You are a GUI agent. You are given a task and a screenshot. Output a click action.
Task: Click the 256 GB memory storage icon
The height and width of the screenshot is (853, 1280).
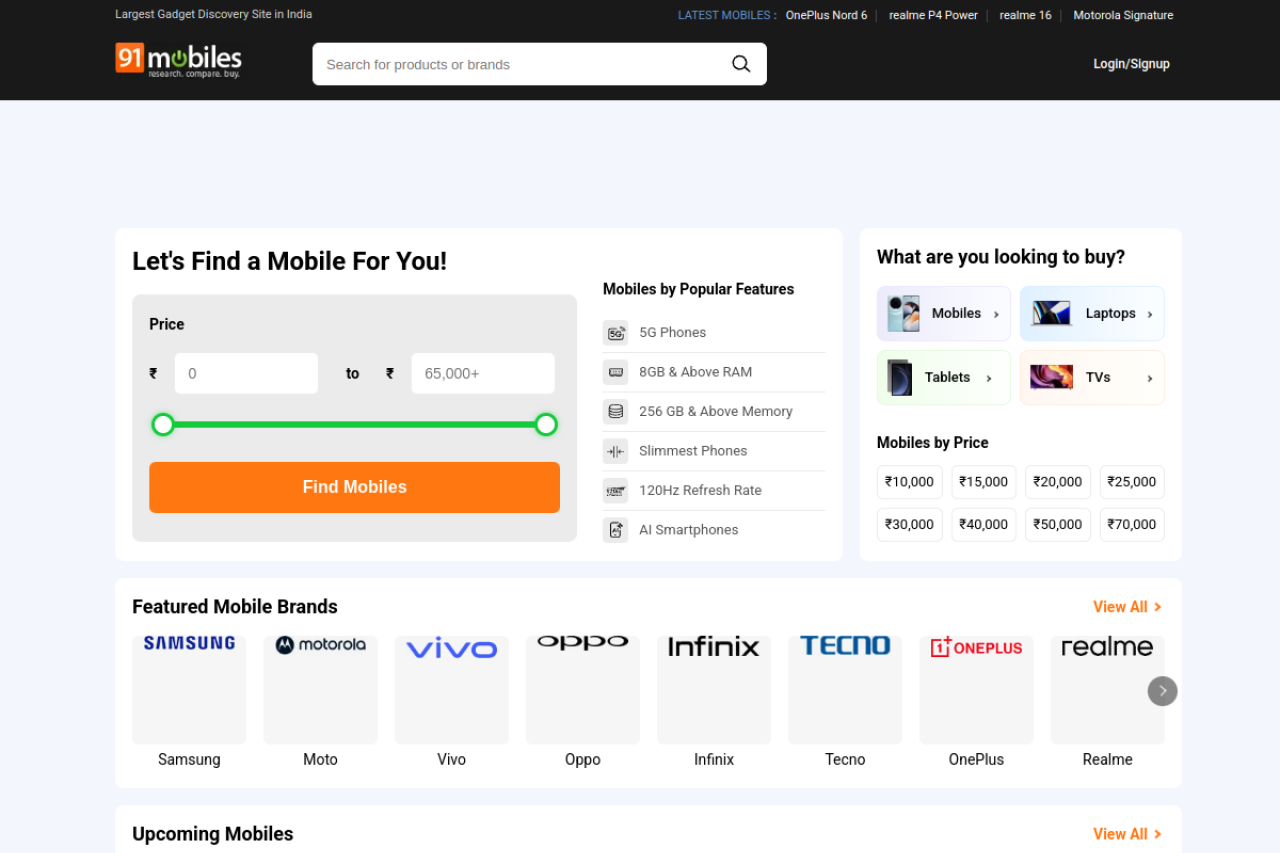pos(615,412)
